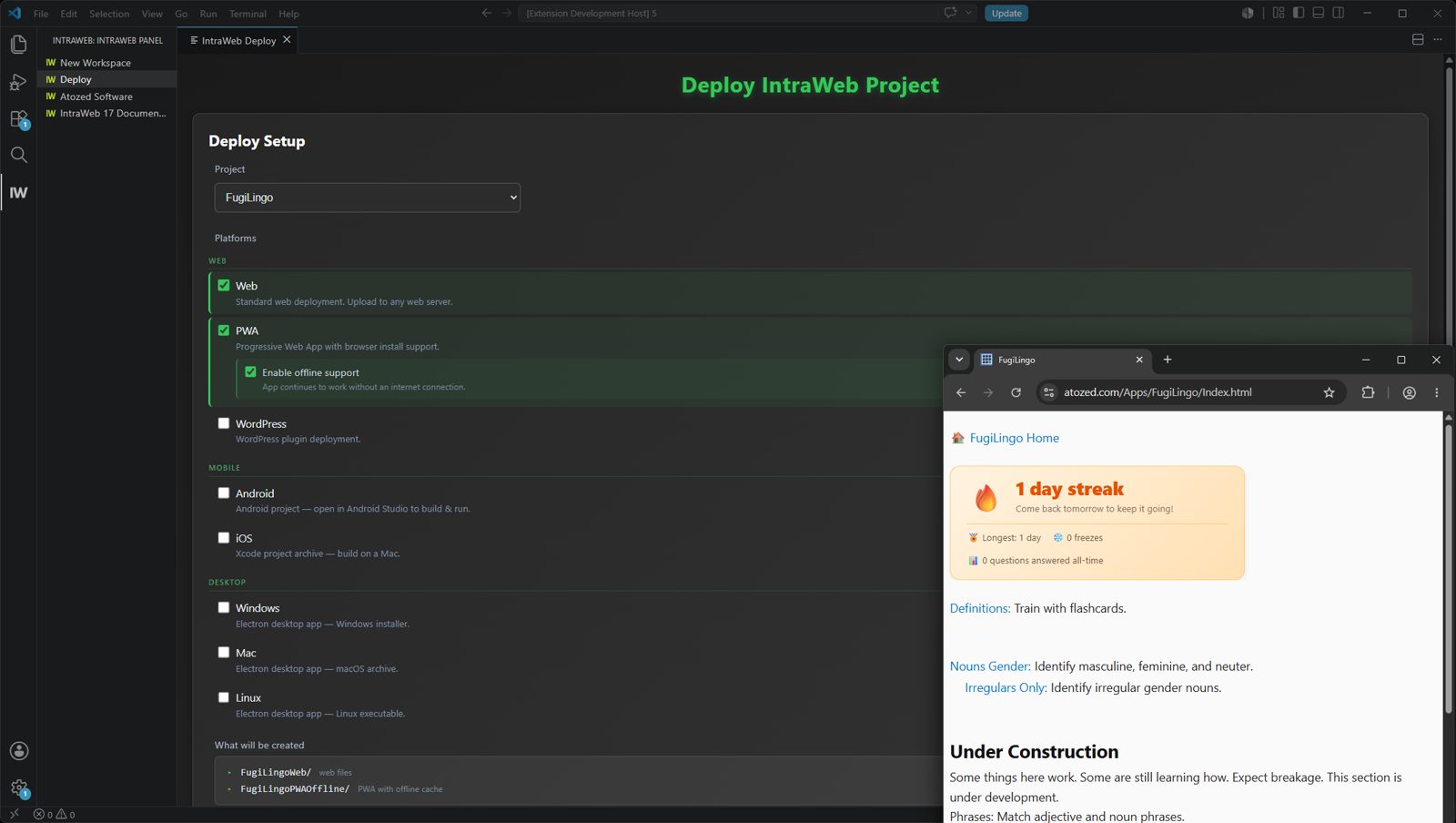Reload the FugiLingo browser page
The height and width of the screenshot is (823, 1456).
pos(1016,392)
